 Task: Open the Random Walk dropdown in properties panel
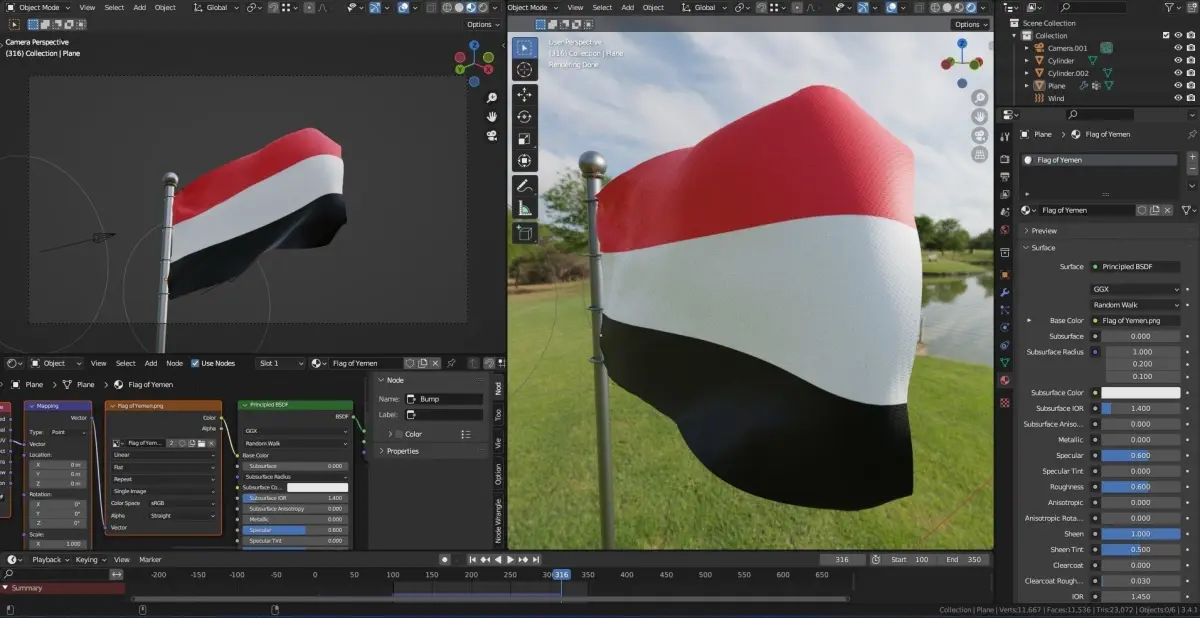(x=1136, y=305)
